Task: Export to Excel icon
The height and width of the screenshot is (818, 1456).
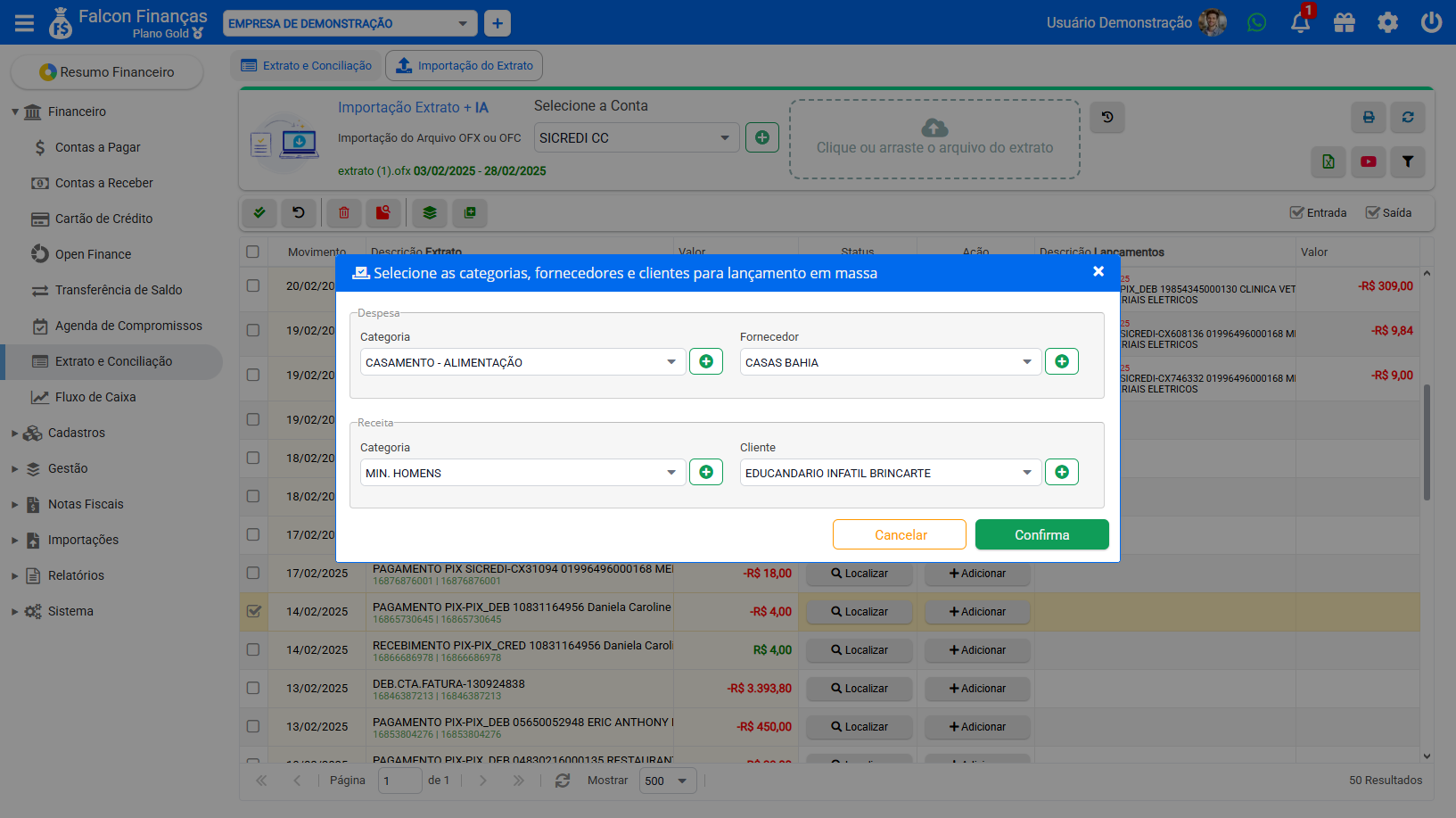Action: pos(1328,161)
